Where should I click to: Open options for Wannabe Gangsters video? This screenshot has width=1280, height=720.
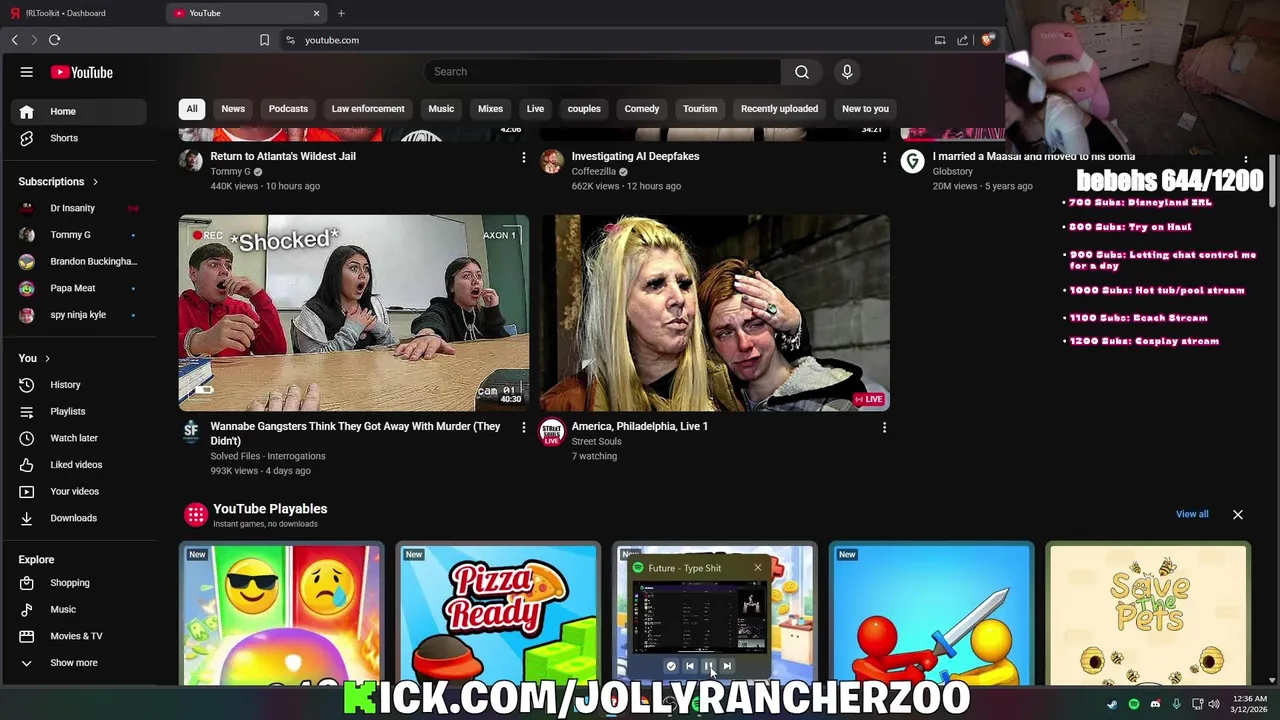(523, 428)
